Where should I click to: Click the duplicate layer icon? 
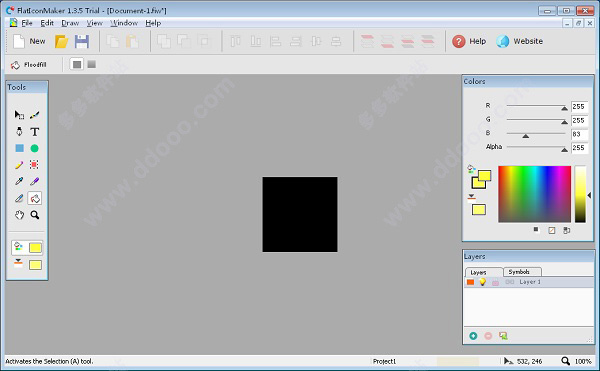[x=503, y=336]
